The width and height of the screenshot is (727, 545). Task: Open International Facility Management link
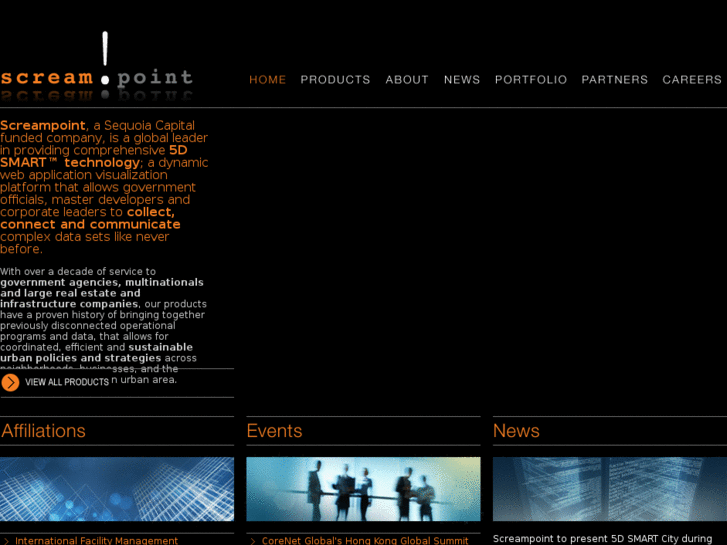click(96, 541)
